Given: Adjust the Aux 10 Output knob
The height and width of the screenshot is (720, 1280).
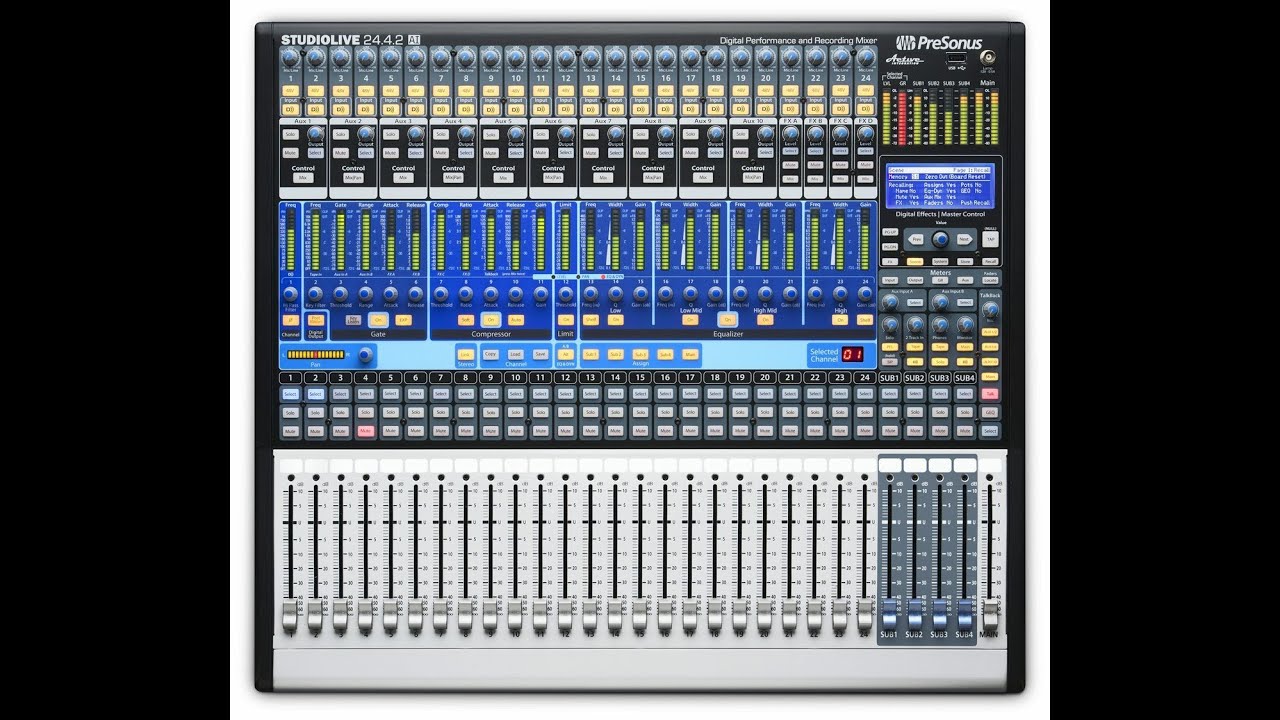Looking at the screenshot, I should click(x=766, y=133).
